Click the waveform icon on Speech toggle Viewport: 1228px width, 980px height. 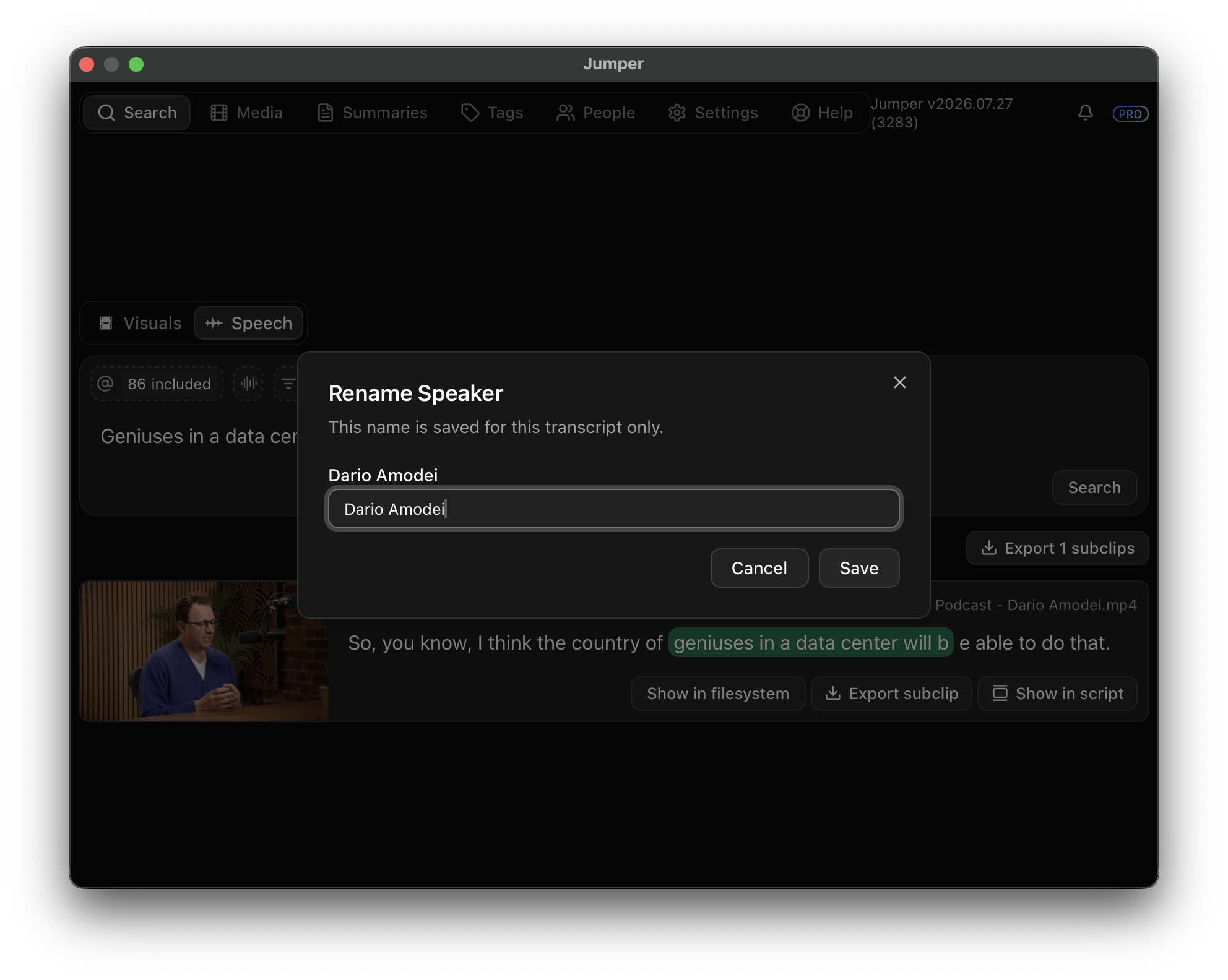pos(214,323)
